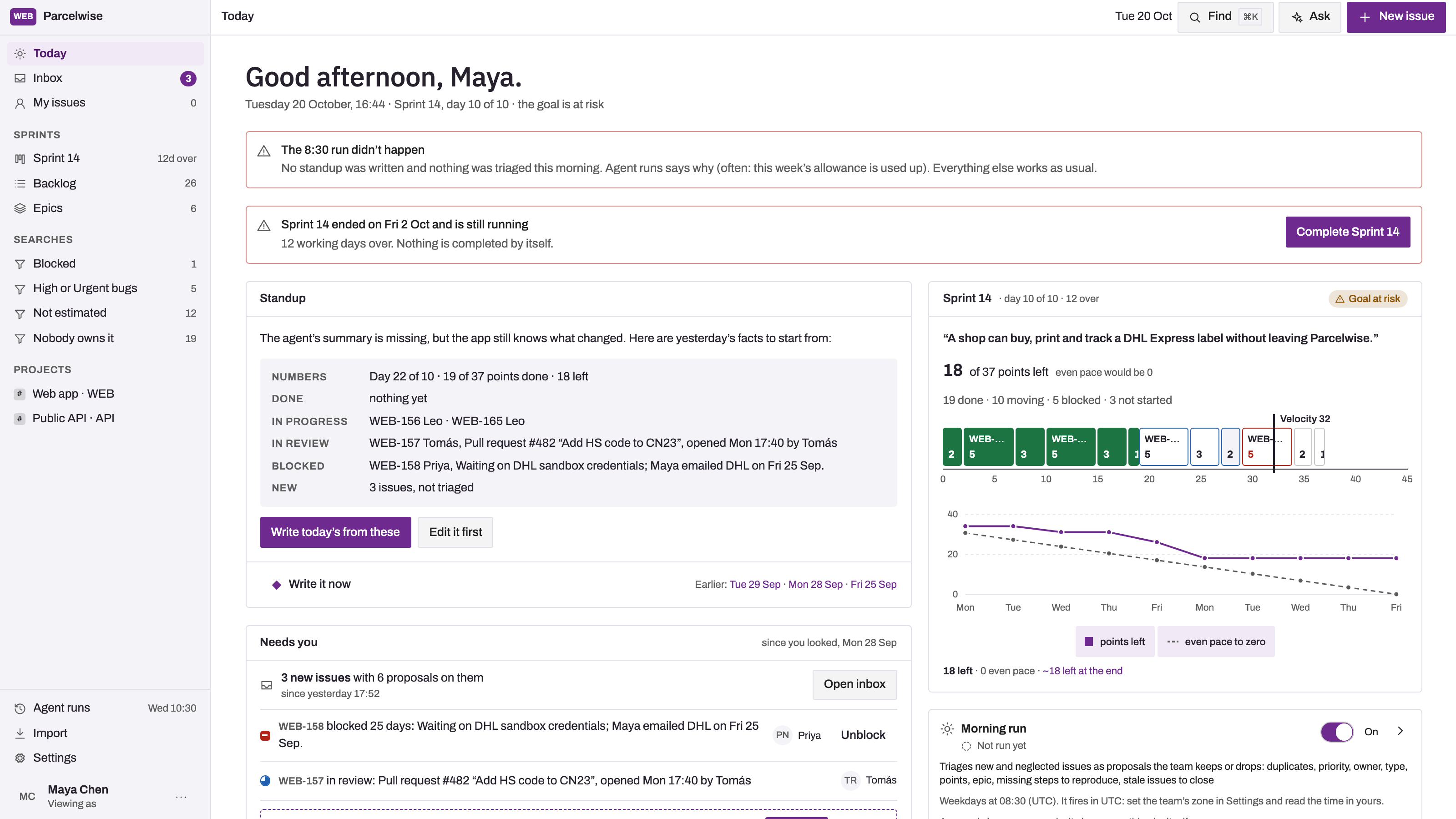Open Inbox tray icon in sidebar

click(x=20, y=79)
